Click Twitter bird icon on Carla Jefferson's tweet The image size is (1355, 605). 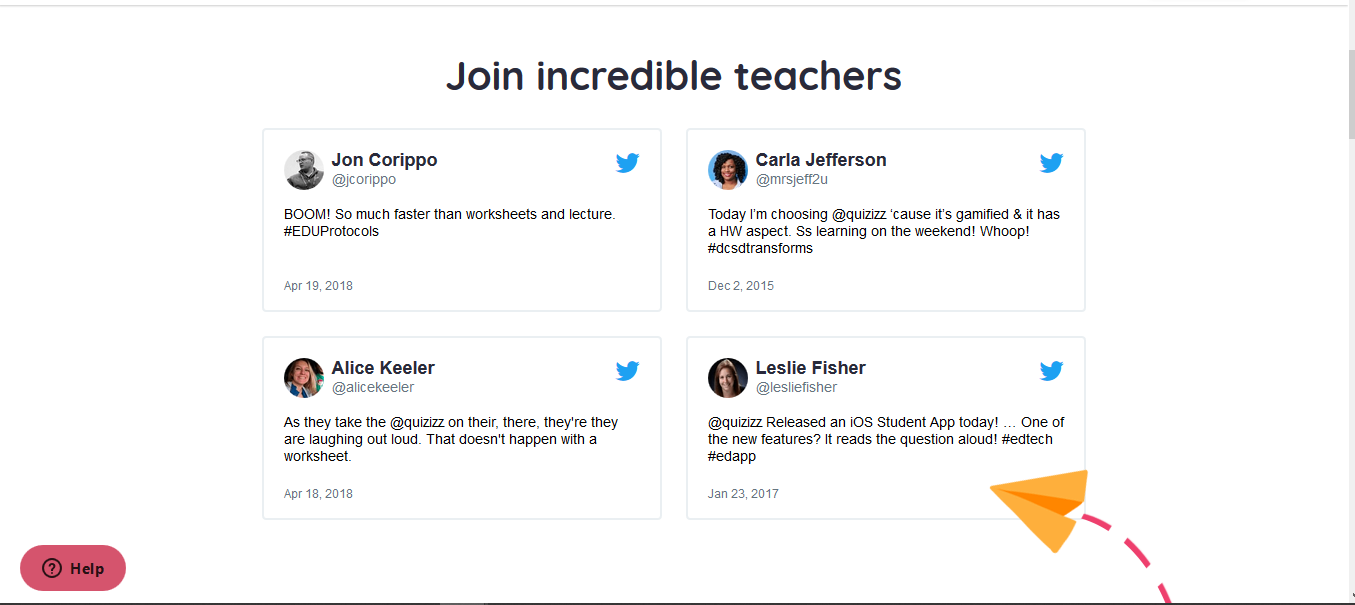pyautogui.click(x=1051, y=163)
